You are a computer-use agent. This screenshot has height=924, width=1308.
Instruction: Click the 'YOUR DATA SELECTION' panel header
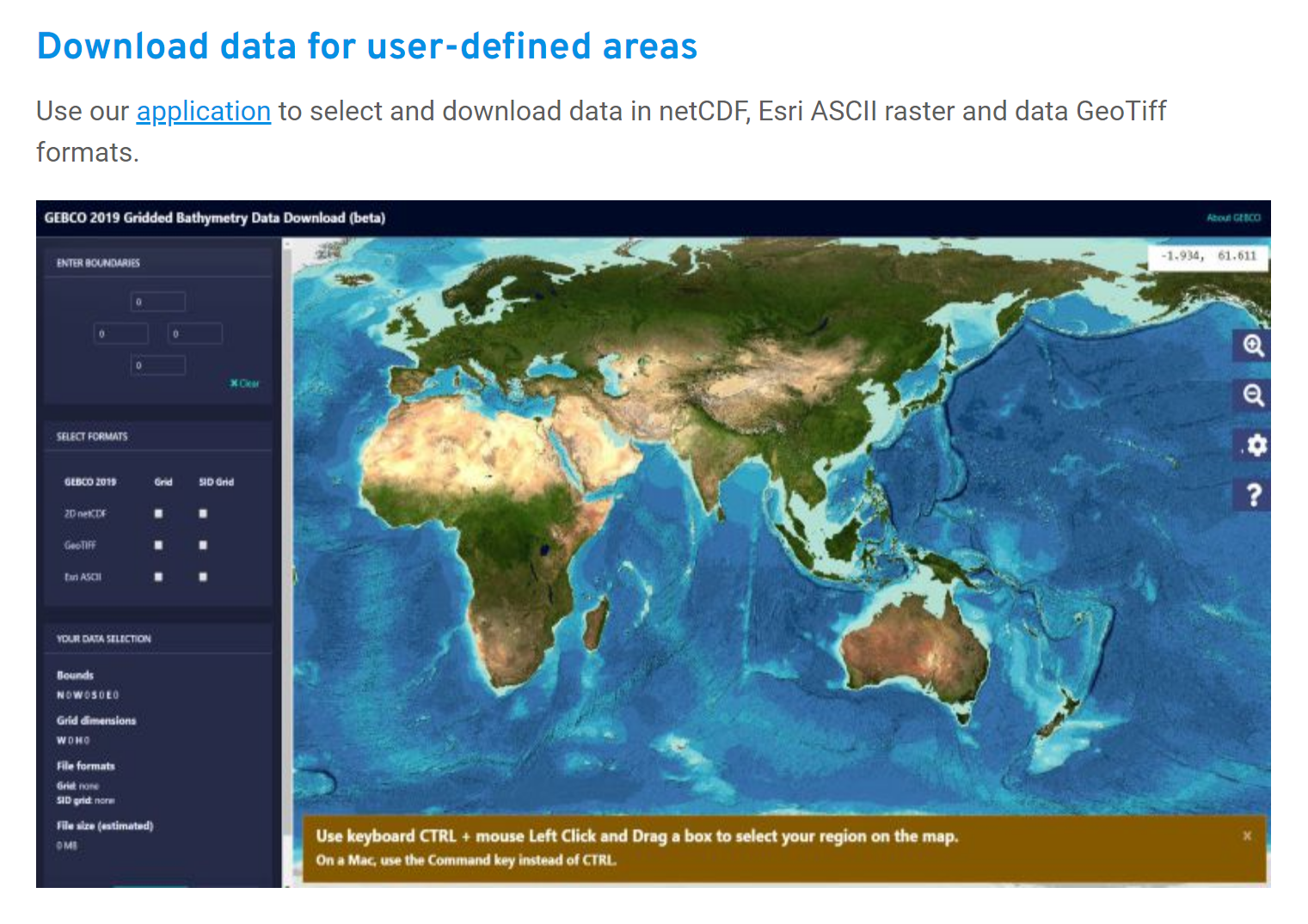tap(103, 639)
